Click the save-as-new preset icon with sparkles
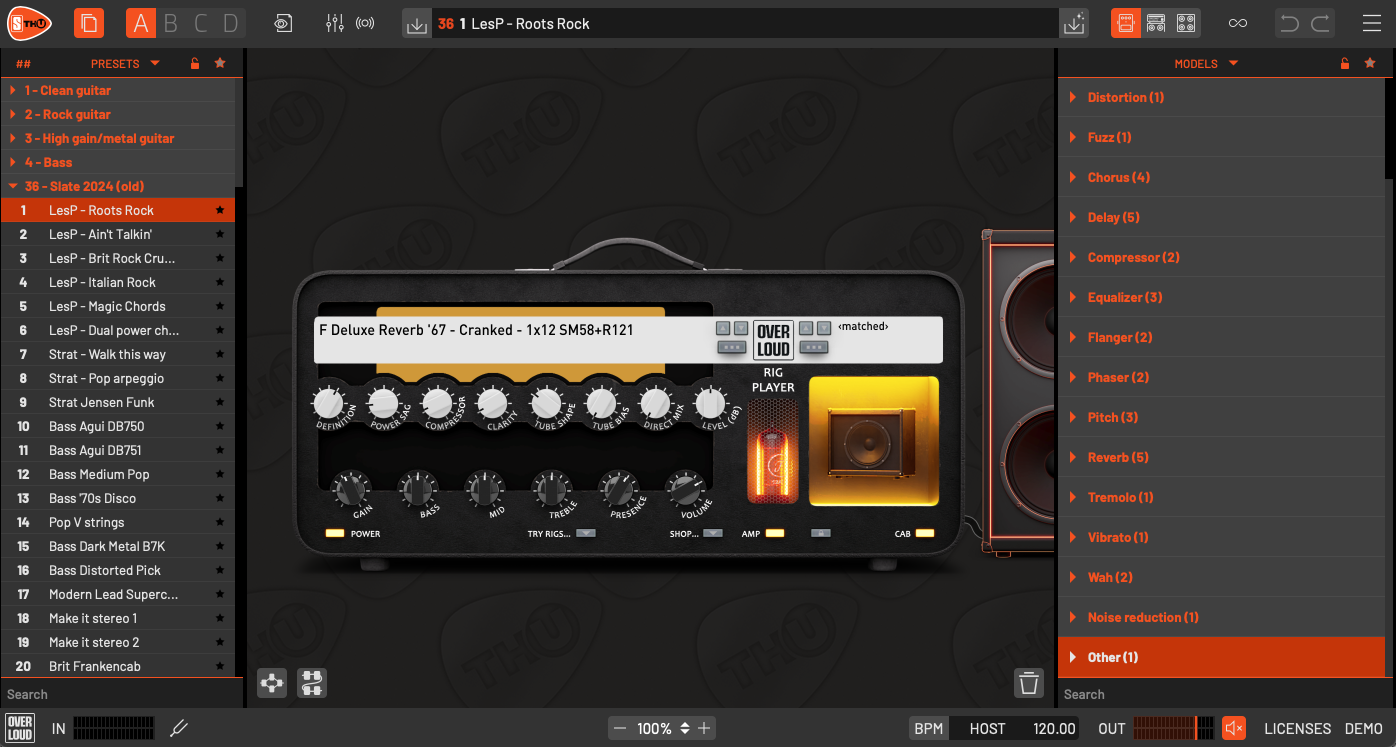The width and height of the screenshot is (1396, 747). [1074, 24]
